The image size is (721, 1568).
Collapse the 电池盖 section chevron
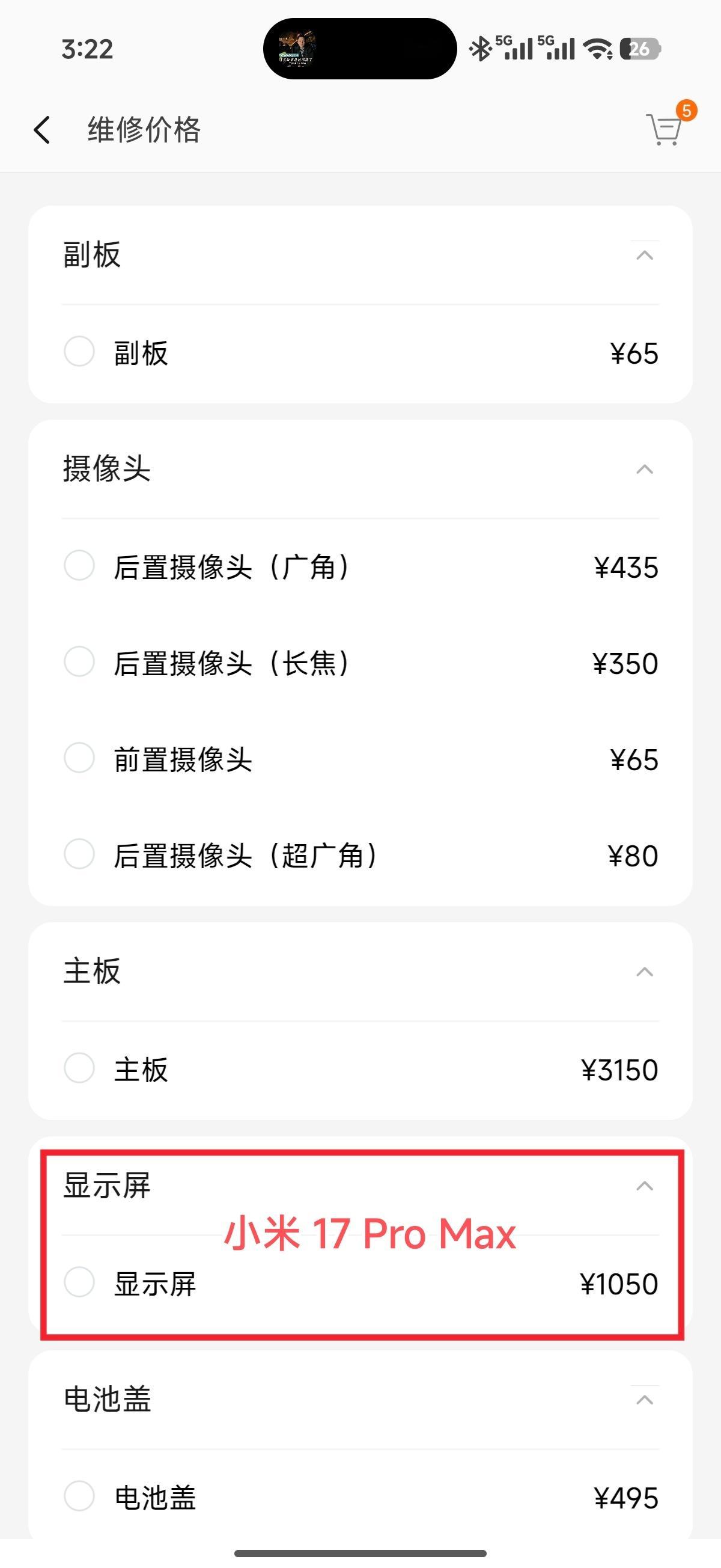coord(644,1400)
